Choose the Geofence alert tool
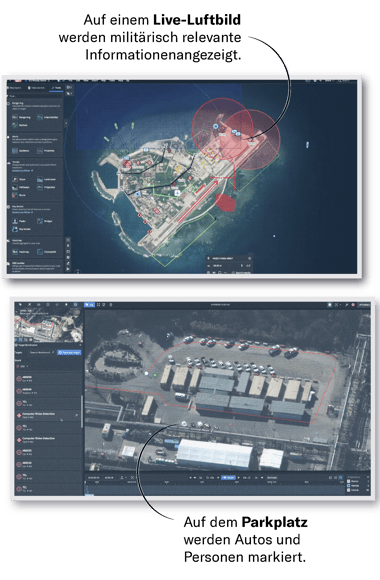The width and height of the screenshot is (380, 580). (x=20, y=151)
